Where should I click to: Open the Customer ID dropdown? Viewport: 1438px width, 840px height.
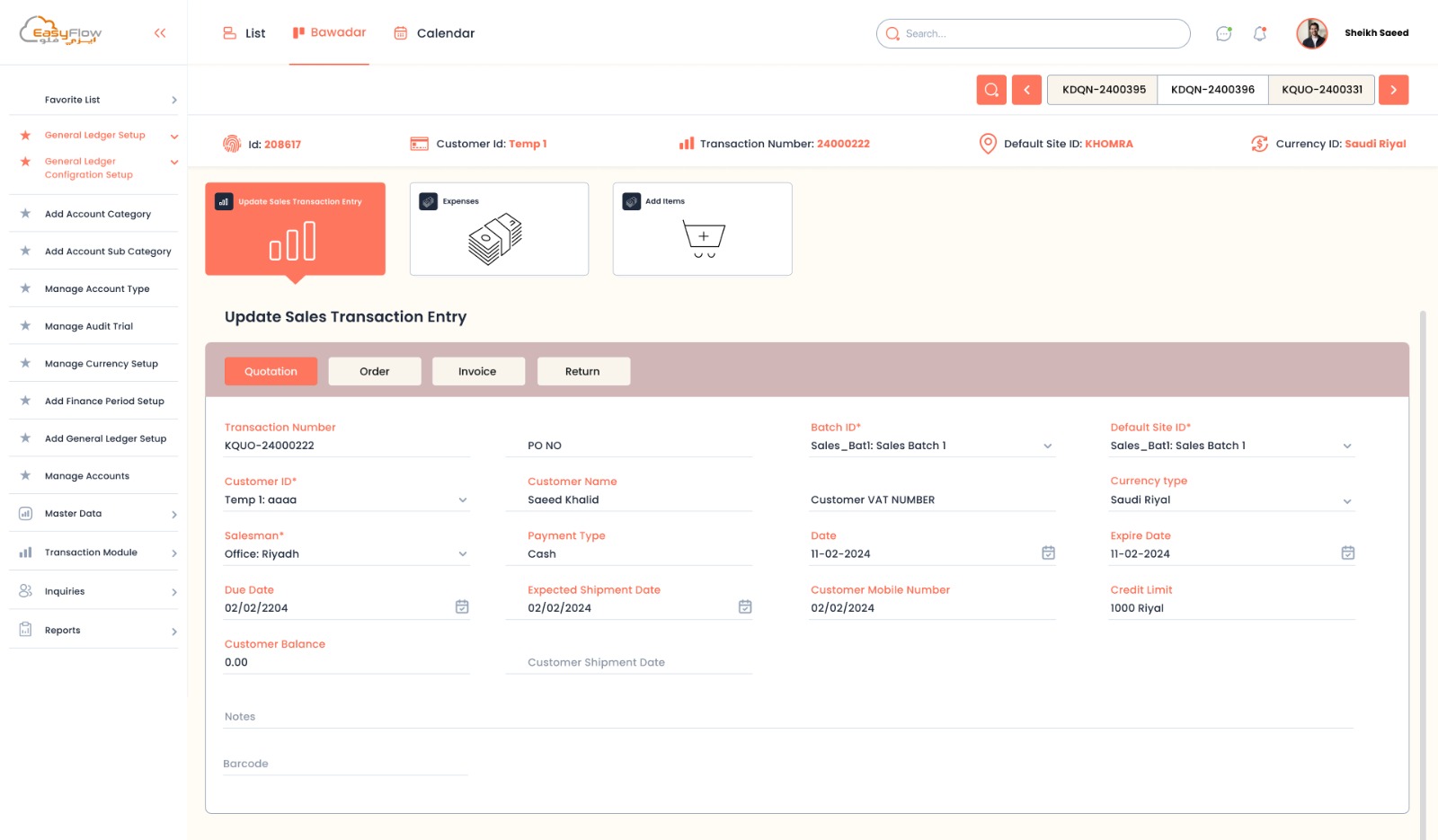463,500
